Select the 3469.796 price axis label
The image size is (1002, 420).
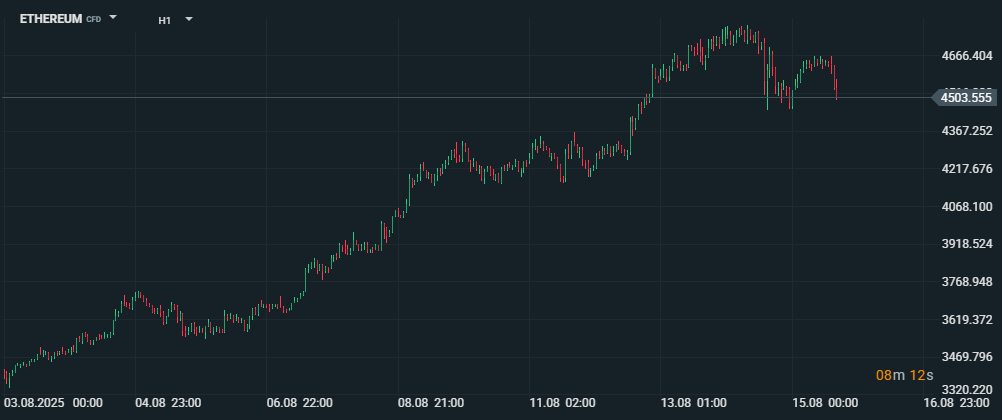(x=966, y=357)
